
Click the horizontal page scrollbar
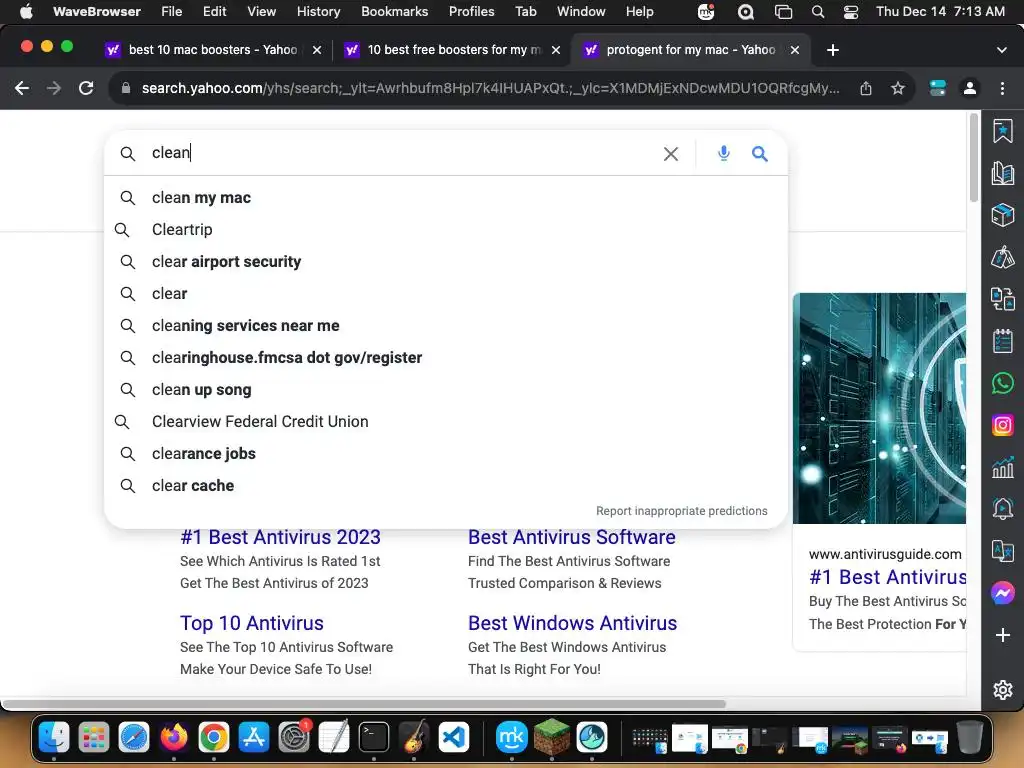[x=364, y=704]
